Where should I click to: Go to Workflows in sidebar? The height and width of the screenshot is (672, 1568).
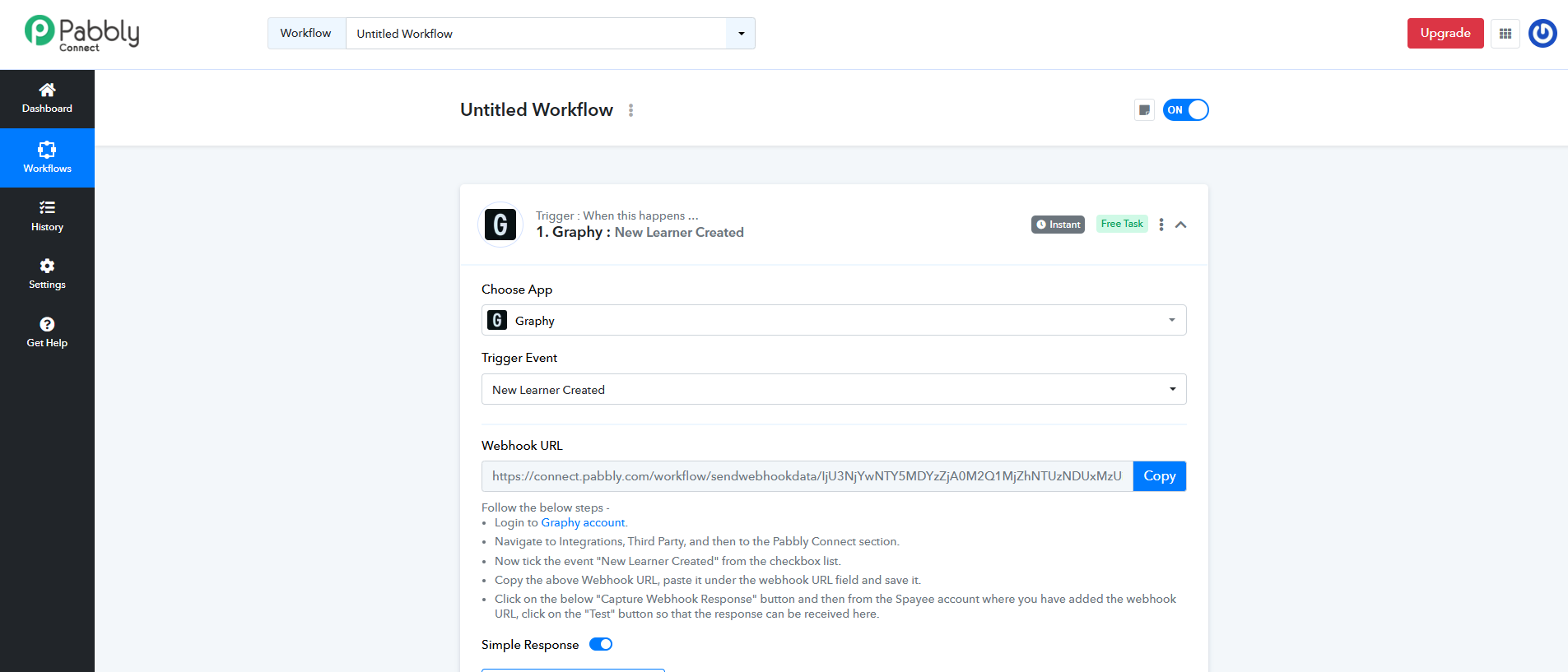(x=47, y=158)
